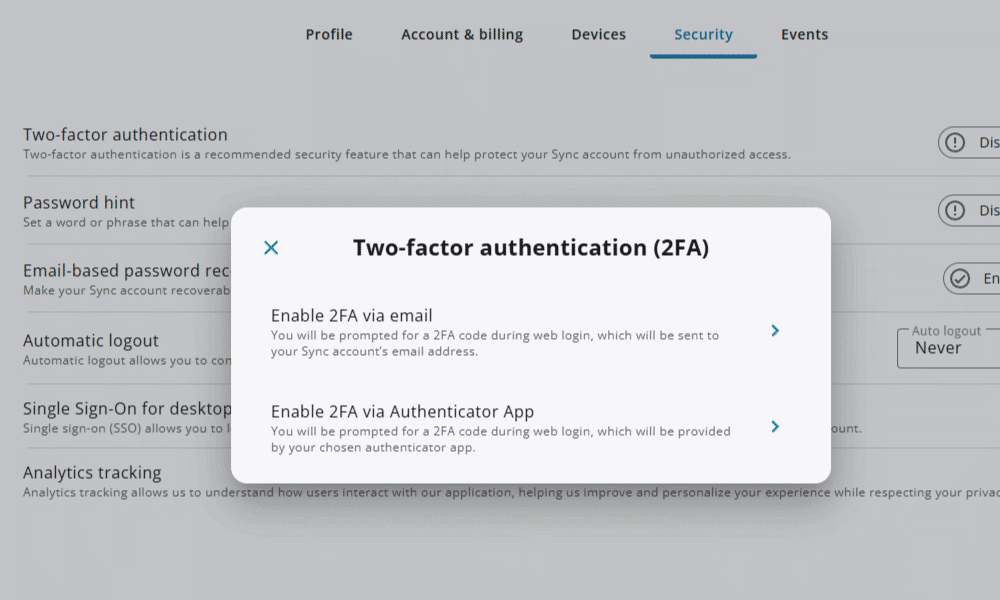The image size is (1000, 600).
Task: Click the chevron beside Enable 2FA via email
Action: [x=775, y=331]
